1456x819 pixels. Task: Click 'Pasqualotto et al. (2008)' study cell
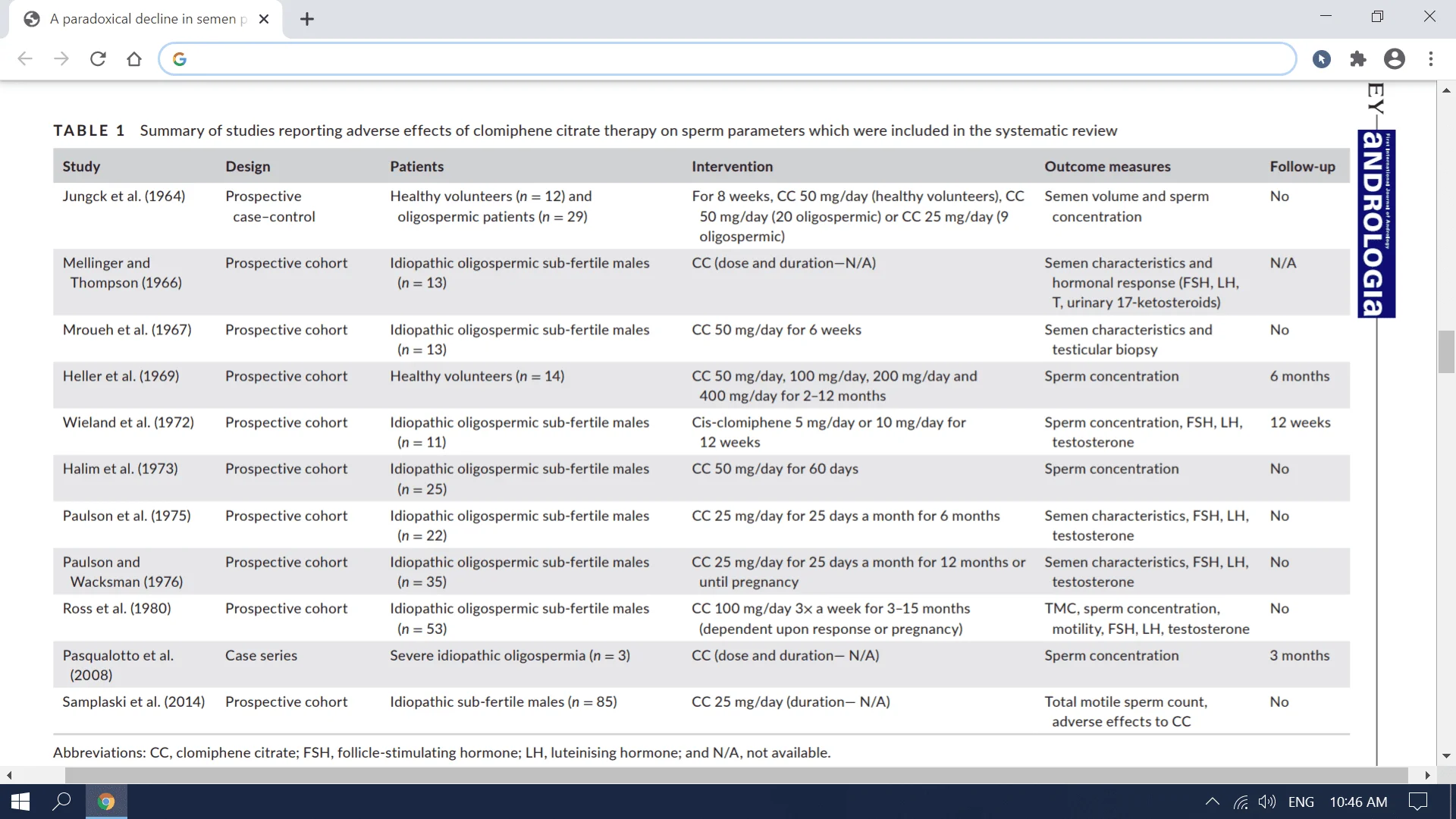pyautogui.click(x=118, y=664)
